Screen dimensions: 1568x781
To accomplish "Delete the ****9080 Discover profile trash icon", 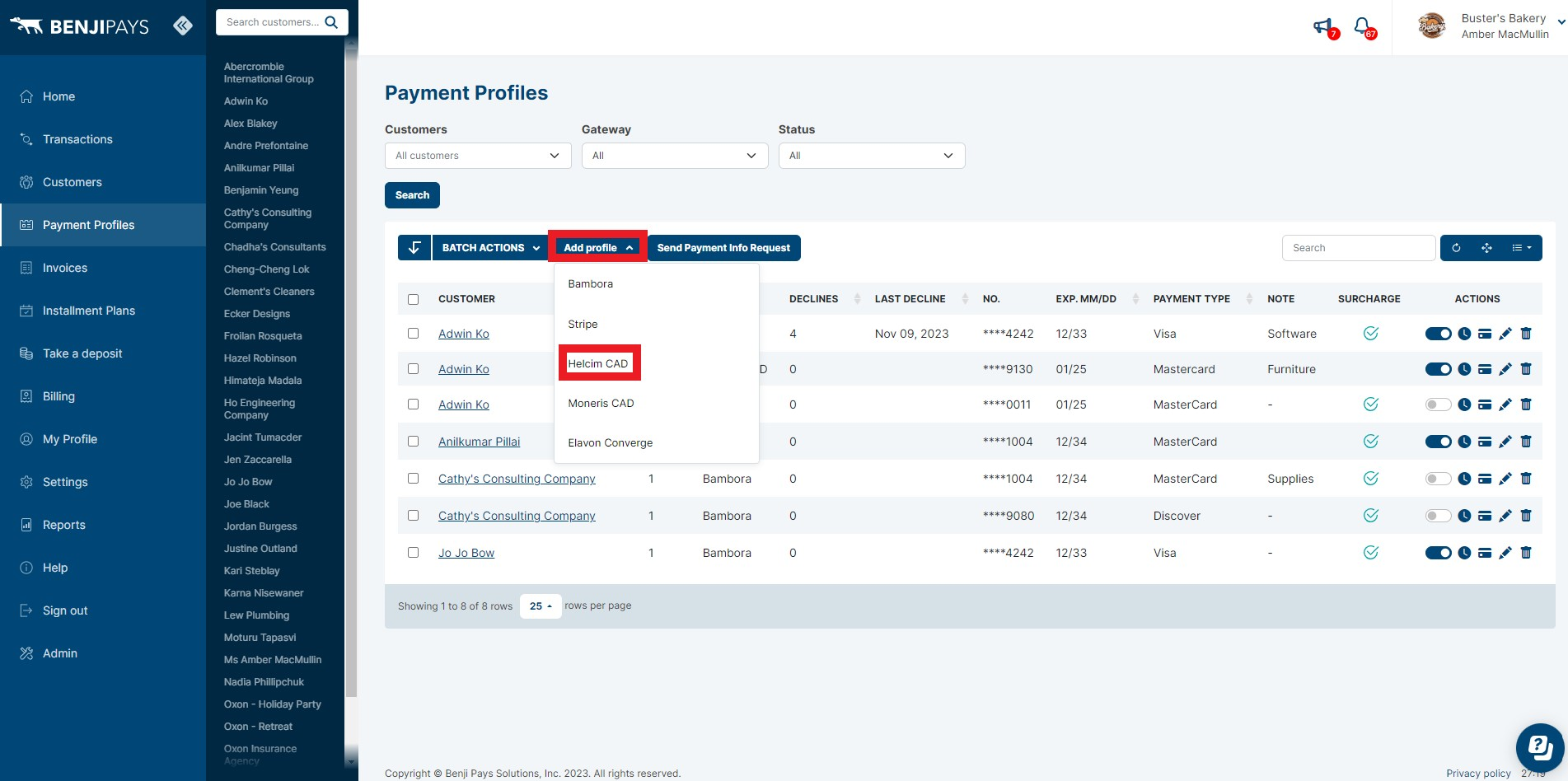I will tap(1526, 516).
